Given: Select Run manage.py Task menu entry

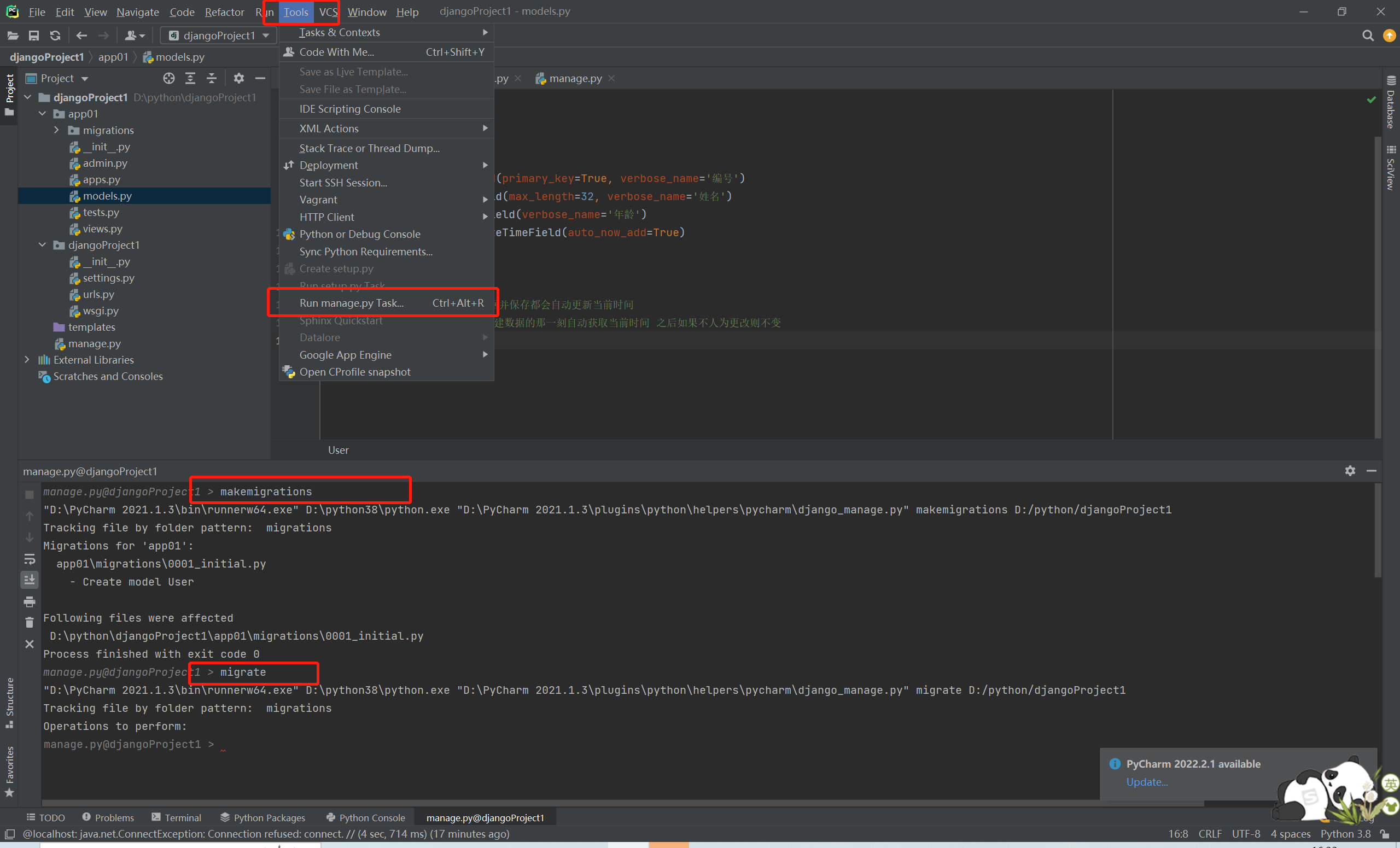Looking at the screenshot, I should click(x=351, y=303).
